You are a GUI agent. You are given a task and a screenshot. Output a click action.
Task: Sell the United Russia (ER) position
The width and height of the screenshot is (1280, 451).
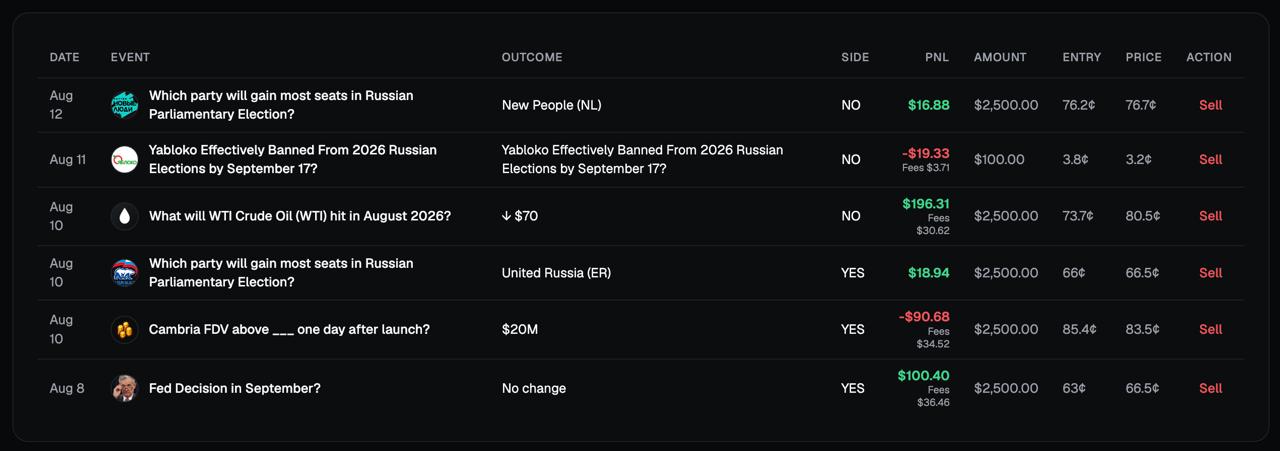click(x=1210, y=273)
